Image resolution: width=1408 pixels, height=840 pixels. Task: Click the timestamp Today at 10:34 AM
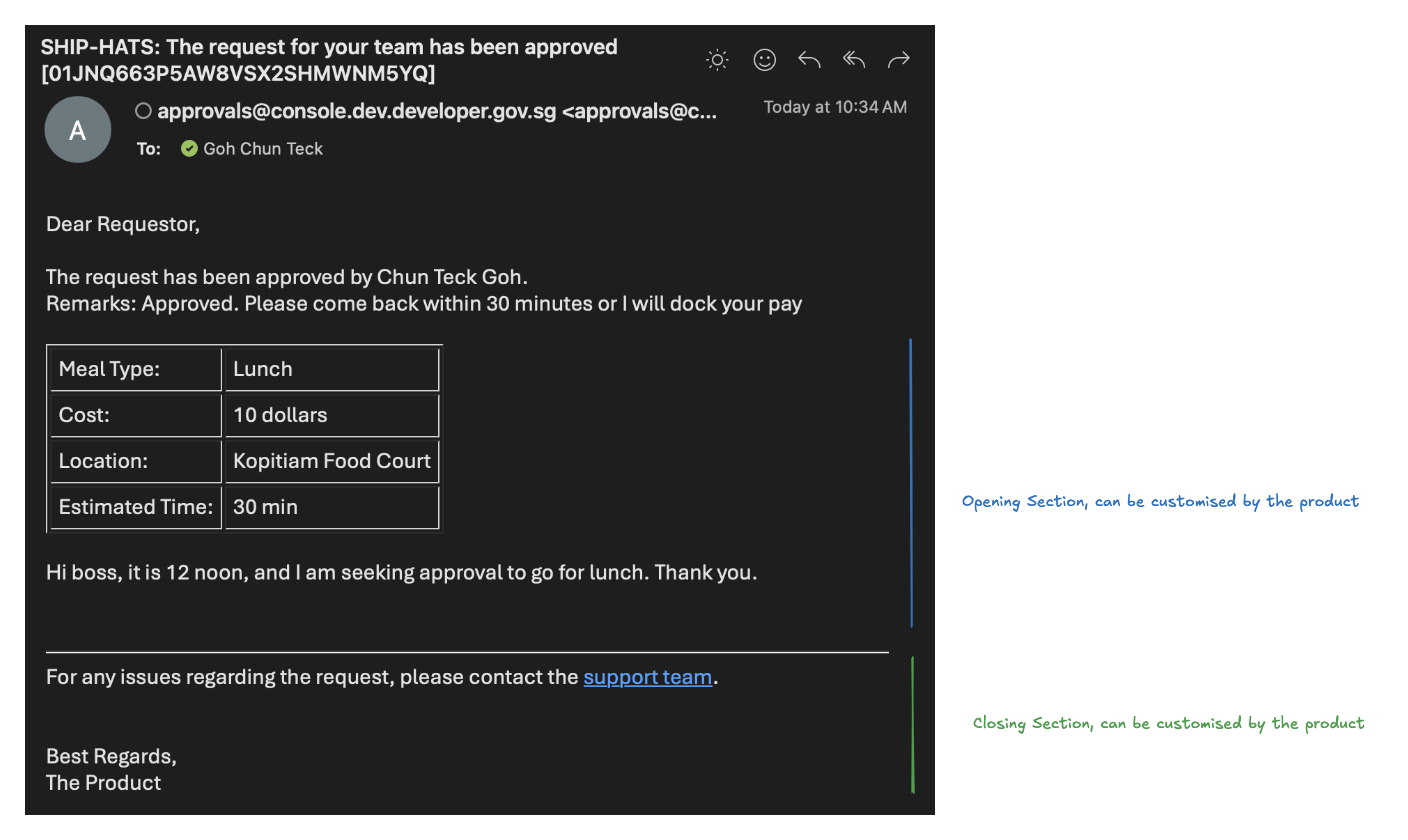pyautogui.click(x=835, y=107)
